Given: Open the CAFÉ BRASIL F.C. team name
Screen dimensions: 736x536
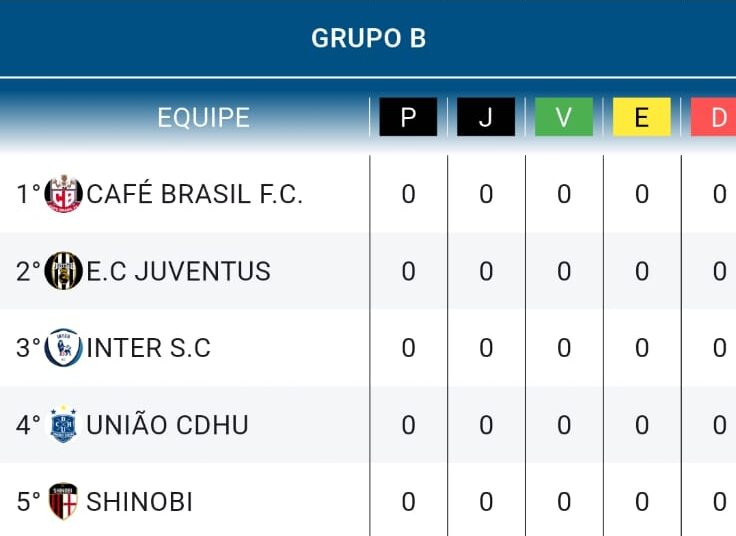Looking at the screenshot, I should point(194,193).
